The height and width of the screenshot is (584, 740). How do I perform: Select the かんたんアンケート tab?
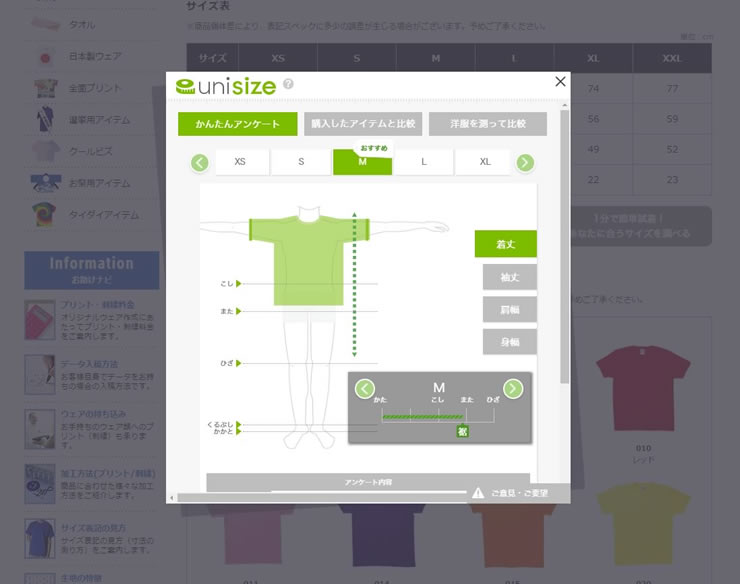pos(237,124)
